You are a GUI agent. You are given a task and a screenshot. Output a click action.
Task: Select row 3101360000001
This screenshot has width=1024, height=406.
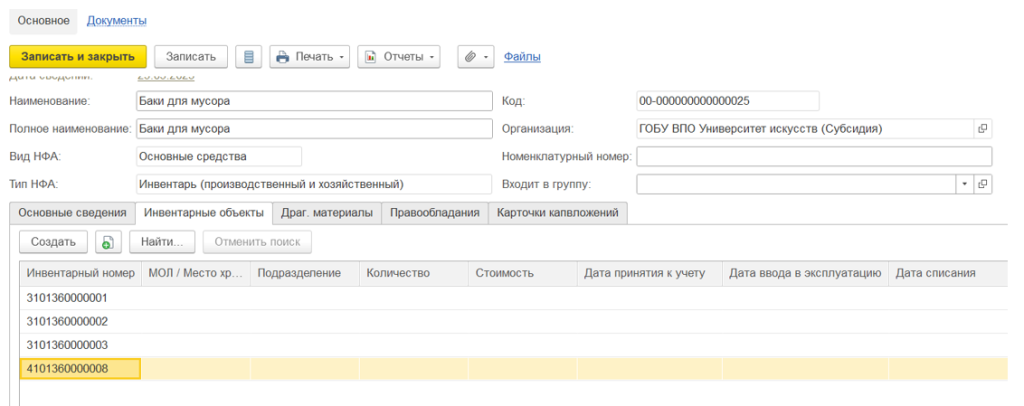pyautogui.click(x=513, y=298)
